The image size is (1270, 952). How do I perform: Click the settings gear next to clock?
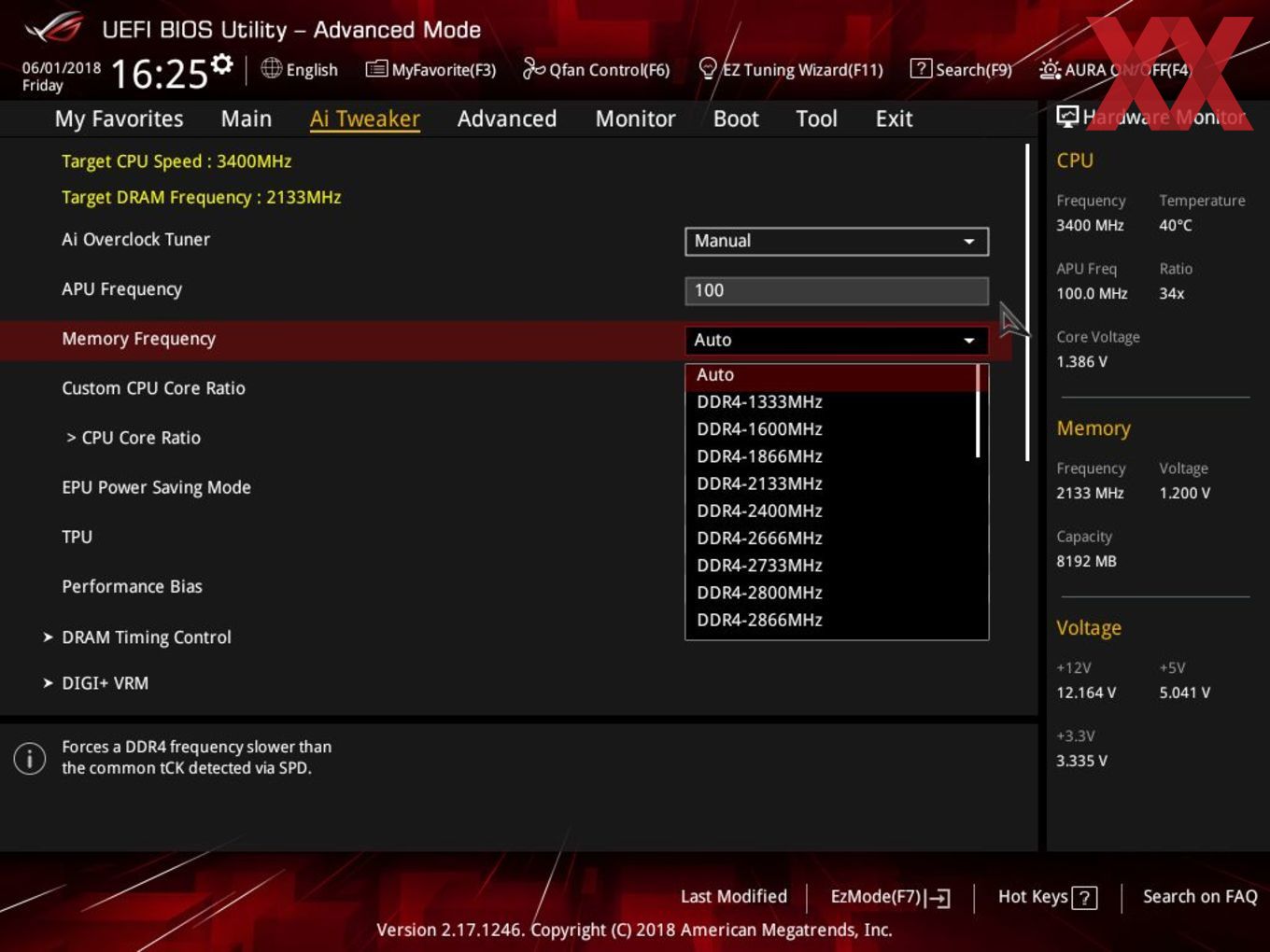221,64
